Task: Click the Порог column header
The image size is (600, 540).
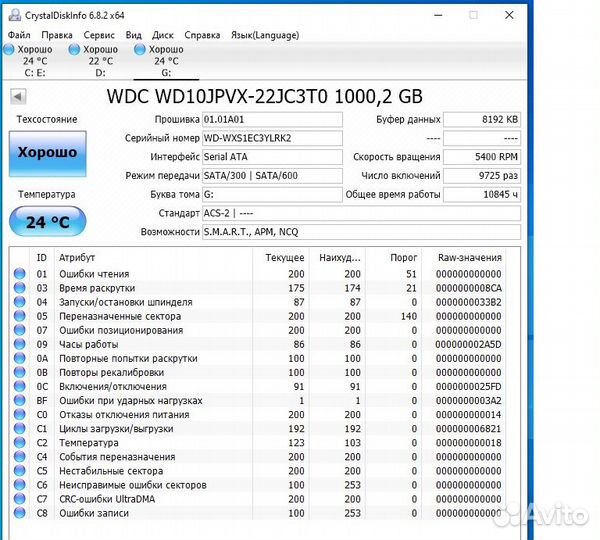Action: click(393, 258)
